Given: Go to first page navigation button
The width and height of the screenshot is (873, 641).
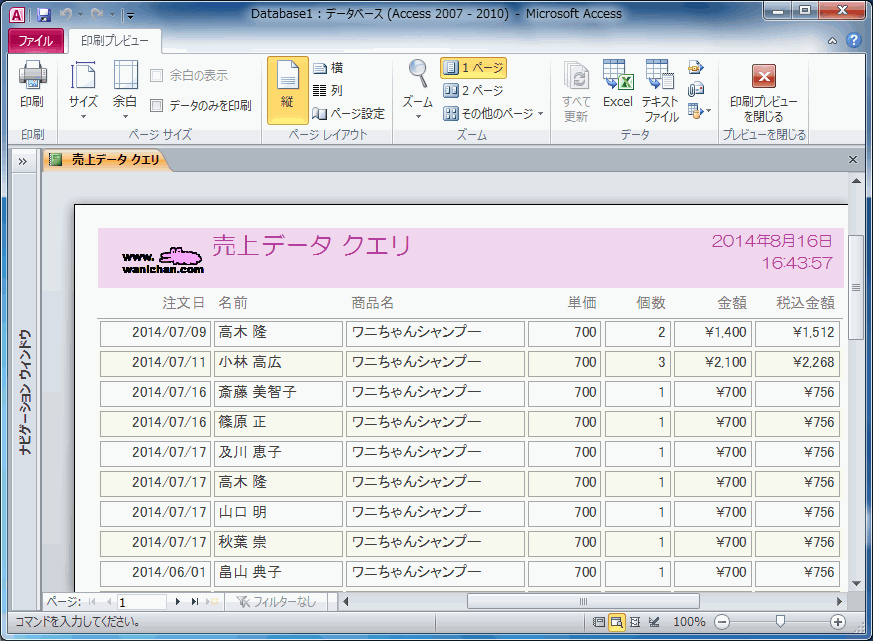Looking at the screenshot, I should pyautogui.click(x=92, y=601).
